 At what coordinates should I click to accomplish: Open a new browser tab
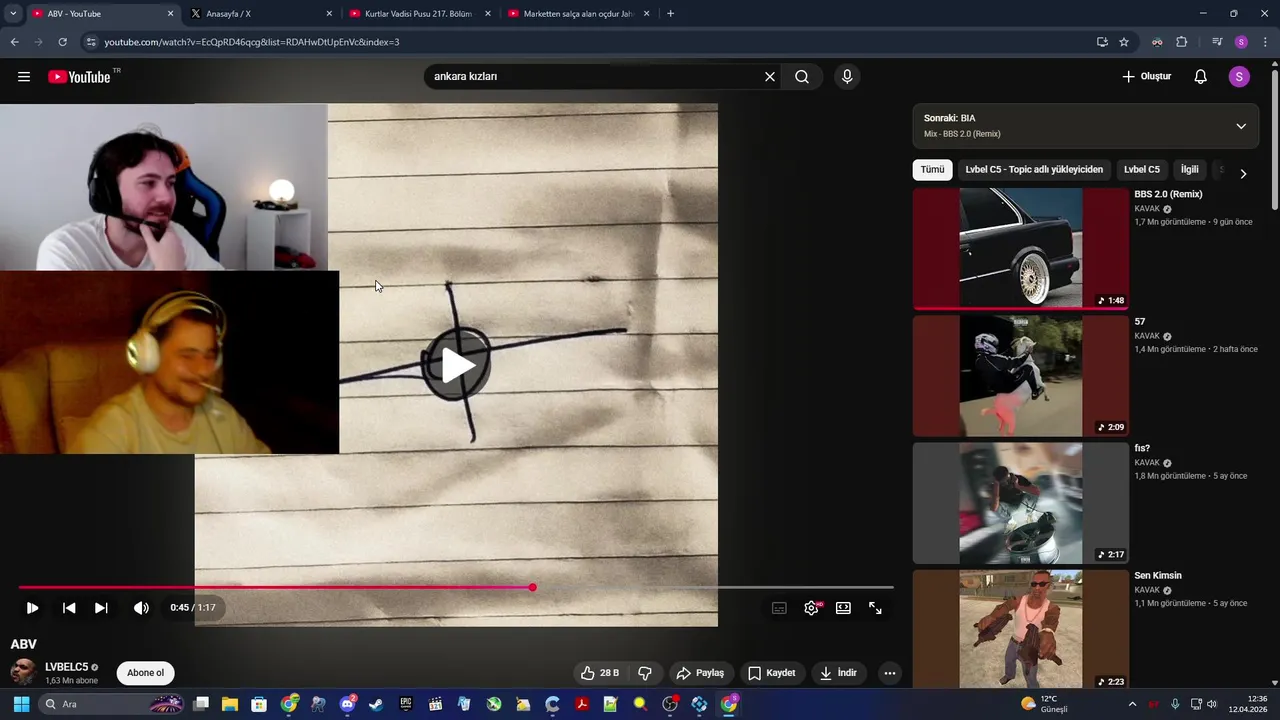point(670,14)
